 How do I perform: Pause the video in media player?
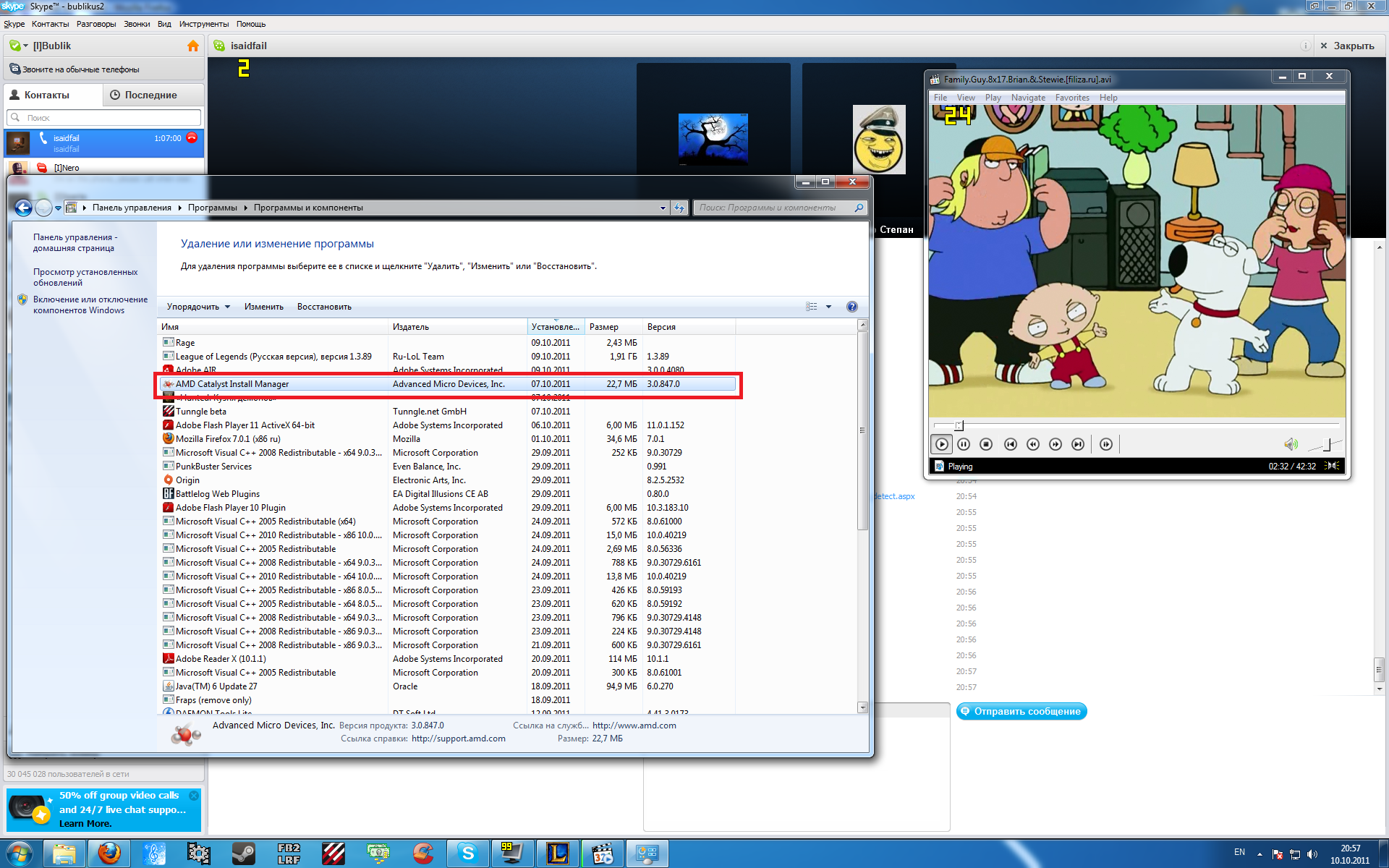coord(964,444)
